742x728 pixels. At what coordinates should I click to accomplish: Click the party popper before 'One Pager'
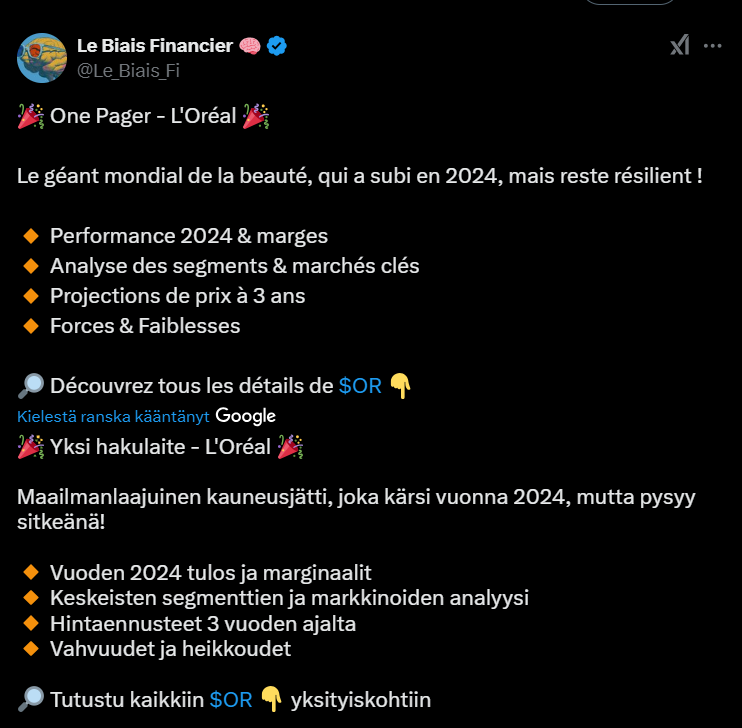29,117
